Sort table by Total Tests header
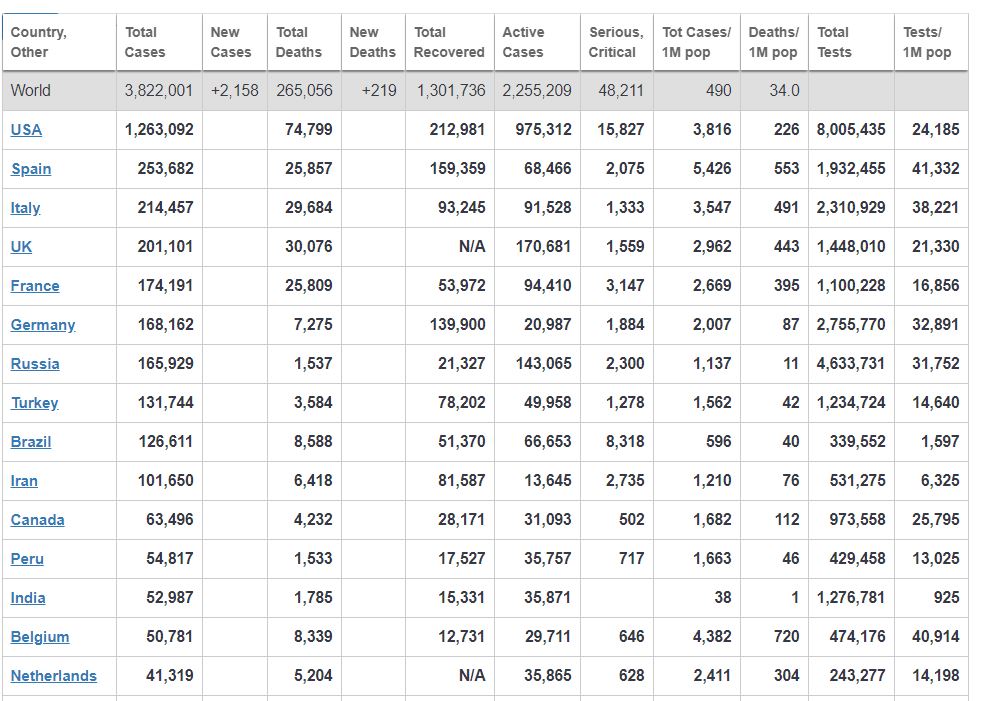The width and height of the screenshot is (982, 701). (852, 42)
